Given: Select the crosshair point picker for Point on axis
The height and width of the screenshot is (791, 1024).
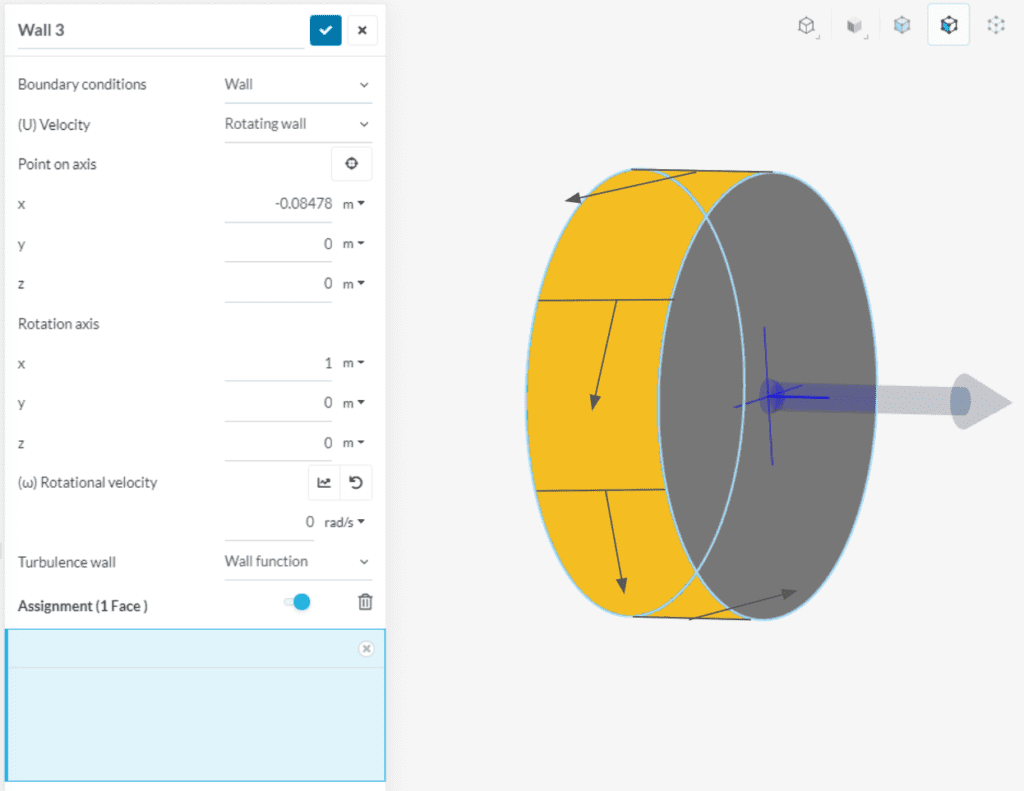Looking at the screenshot, I should 351,163.
